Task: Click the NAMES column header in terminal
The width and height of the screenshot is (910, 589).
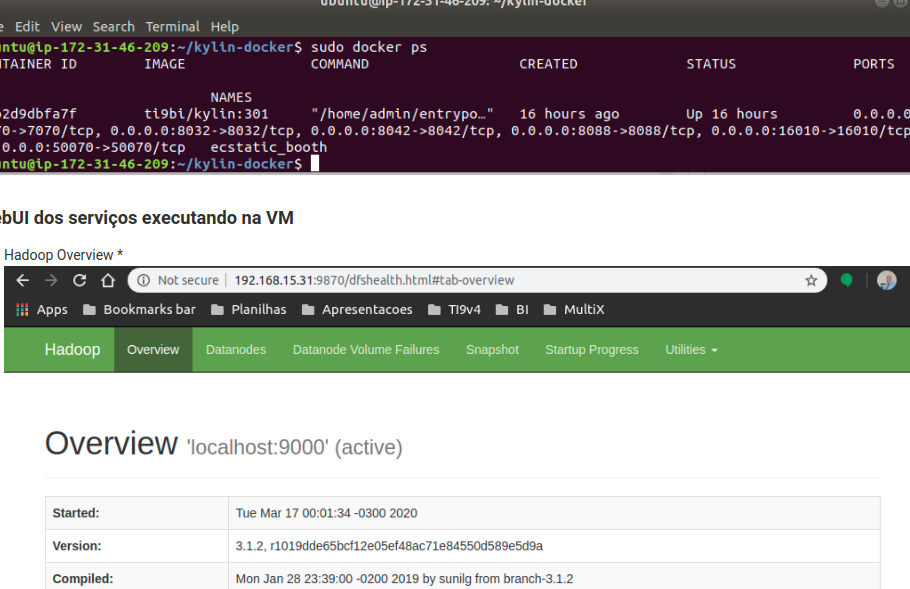Action: (x=231, y=97)
